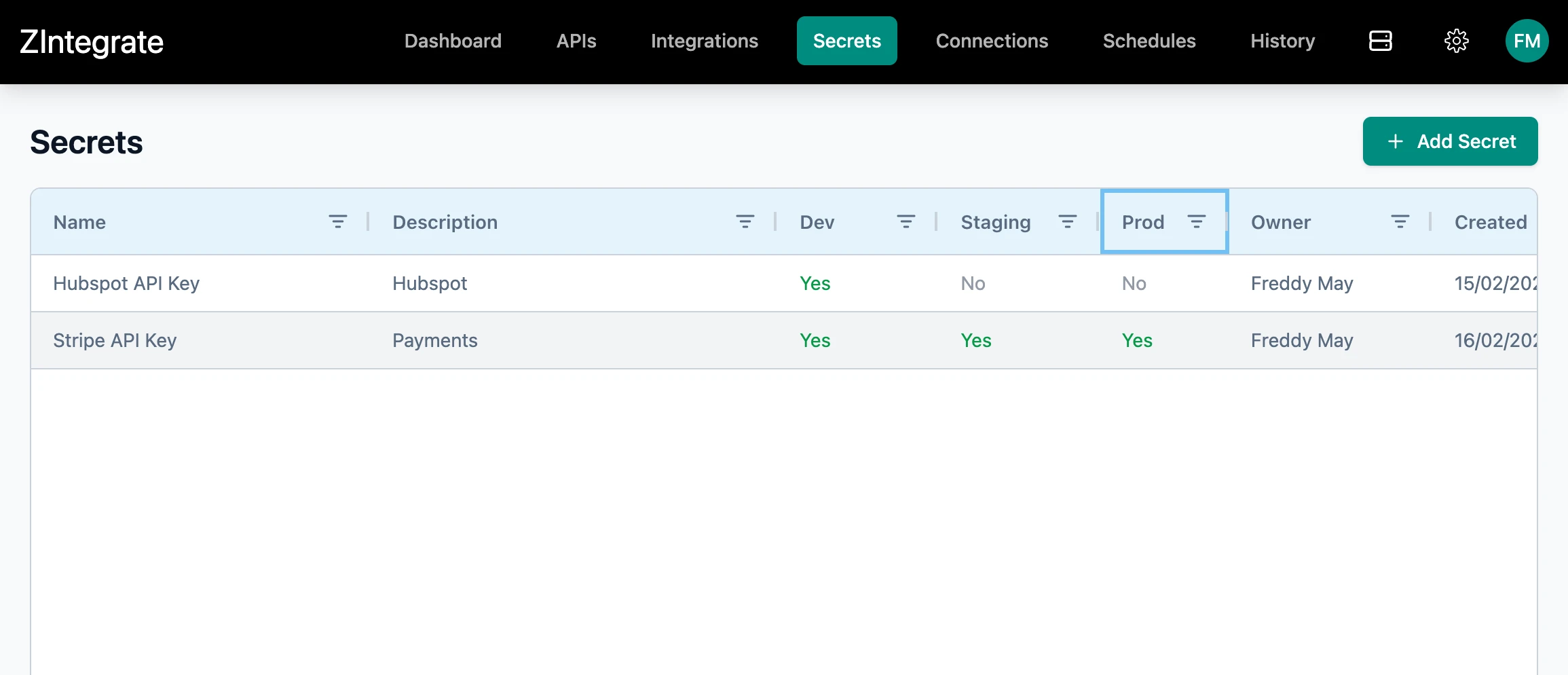Toggle Dev access for Hubspot API Key
This screenshot has width=1568, height=675.
point(815,283)
